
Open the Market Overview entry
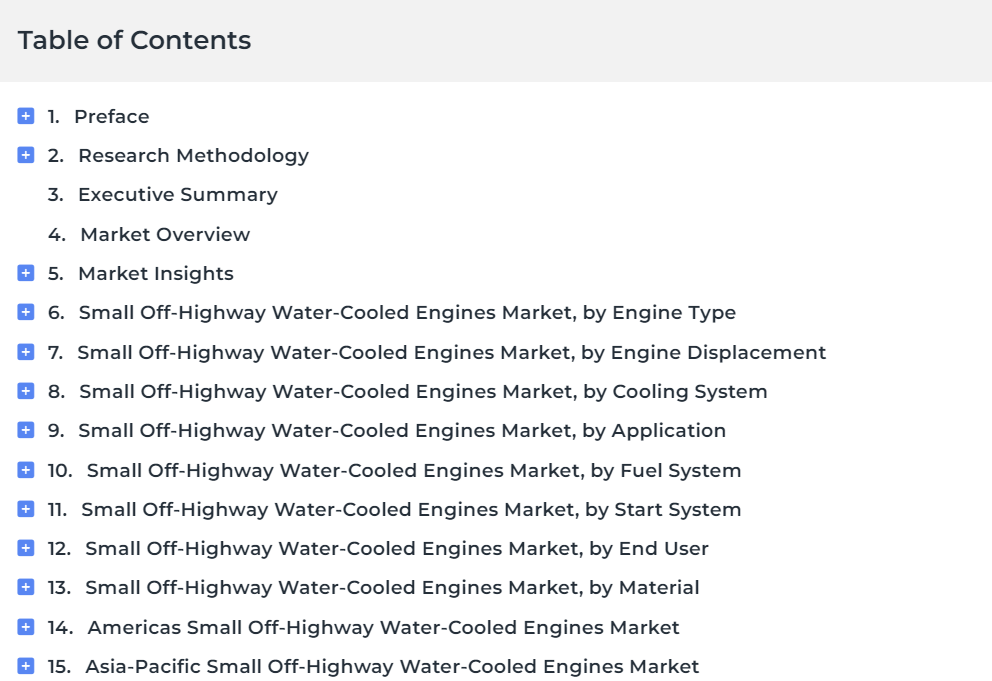(165, 234)
